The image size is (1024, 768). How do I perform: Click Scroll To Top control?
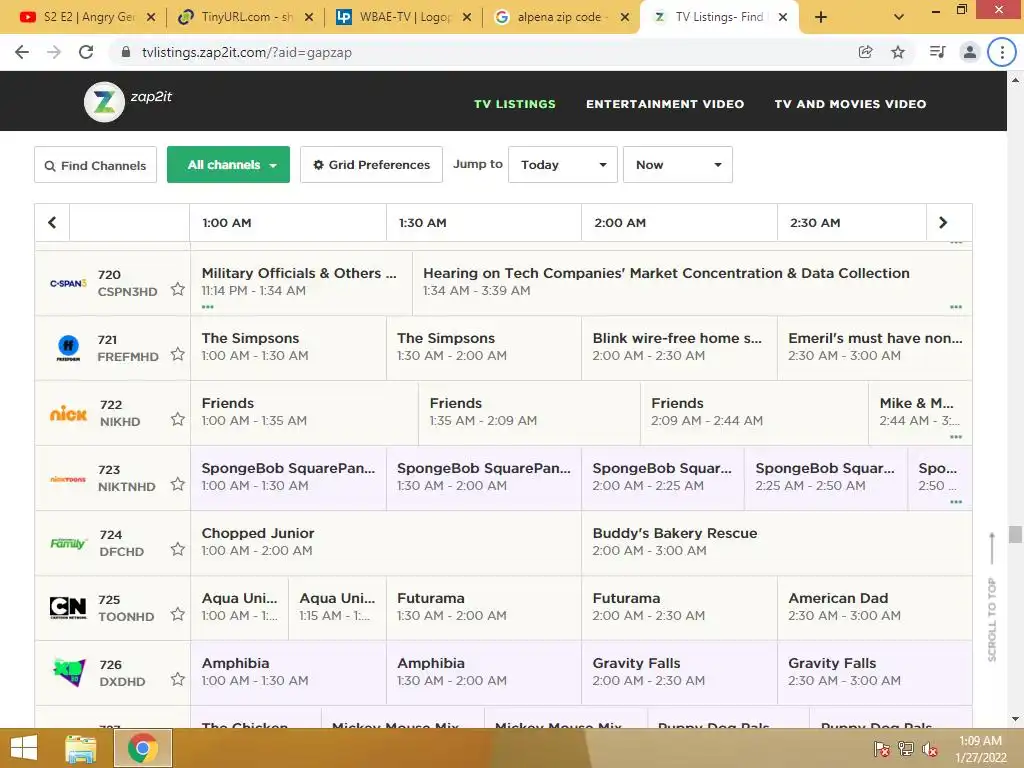pos(992,596)
